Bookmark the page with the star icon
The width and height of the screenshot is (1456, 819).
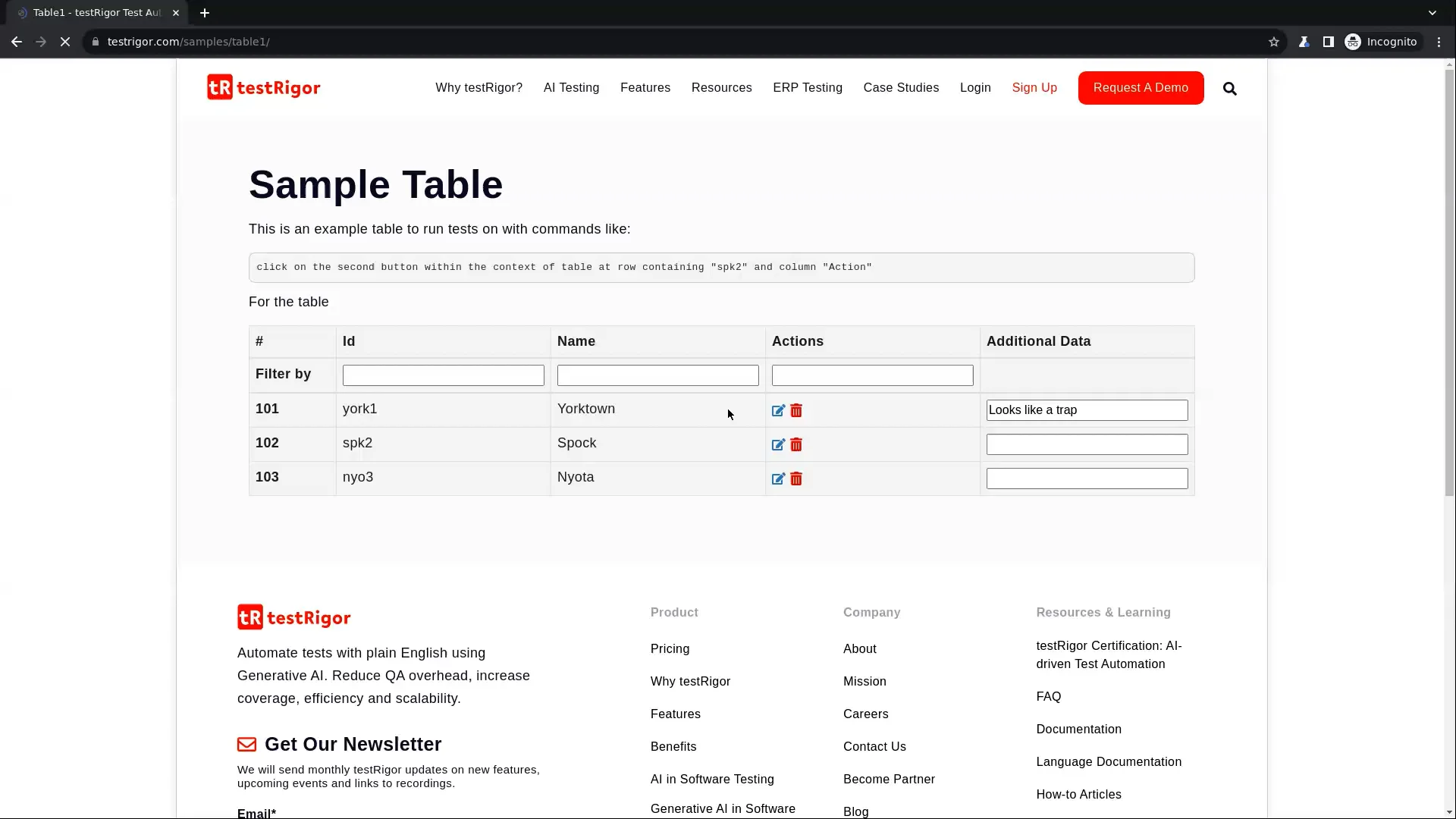[1273, 42]
